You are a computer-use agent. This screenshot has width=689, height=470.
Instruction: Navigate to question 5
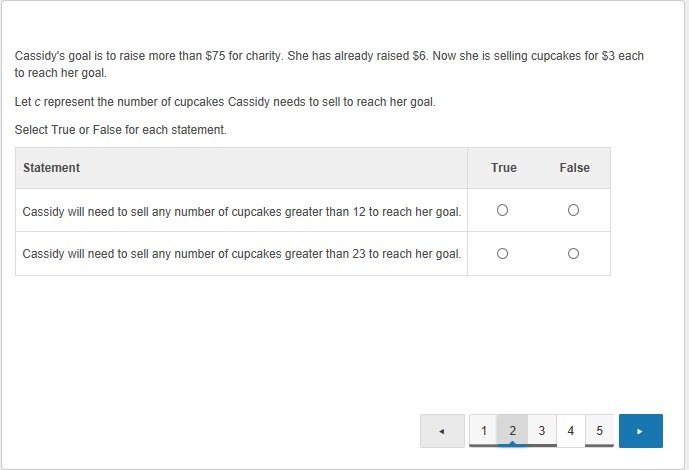click(599, 431)
